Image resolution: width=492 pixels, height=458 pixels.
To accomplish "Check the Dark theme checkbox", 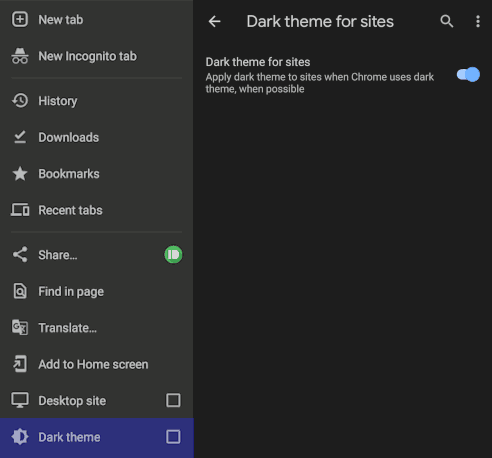I will (x=173, y=437).
